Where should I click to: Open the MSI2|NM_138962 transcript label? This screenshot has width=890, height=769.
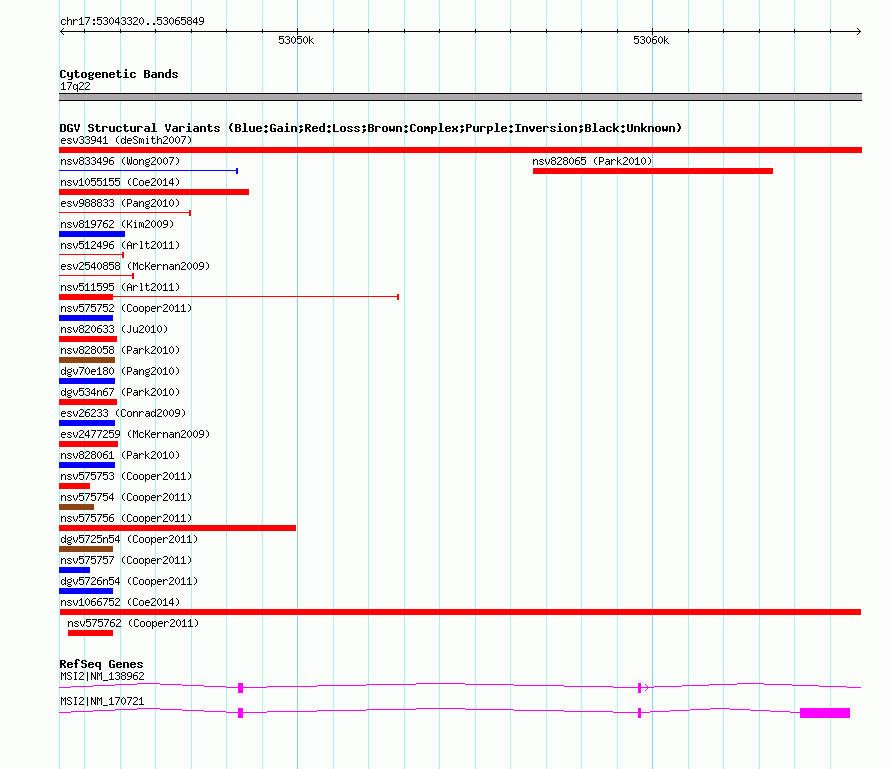click(102, 676)
